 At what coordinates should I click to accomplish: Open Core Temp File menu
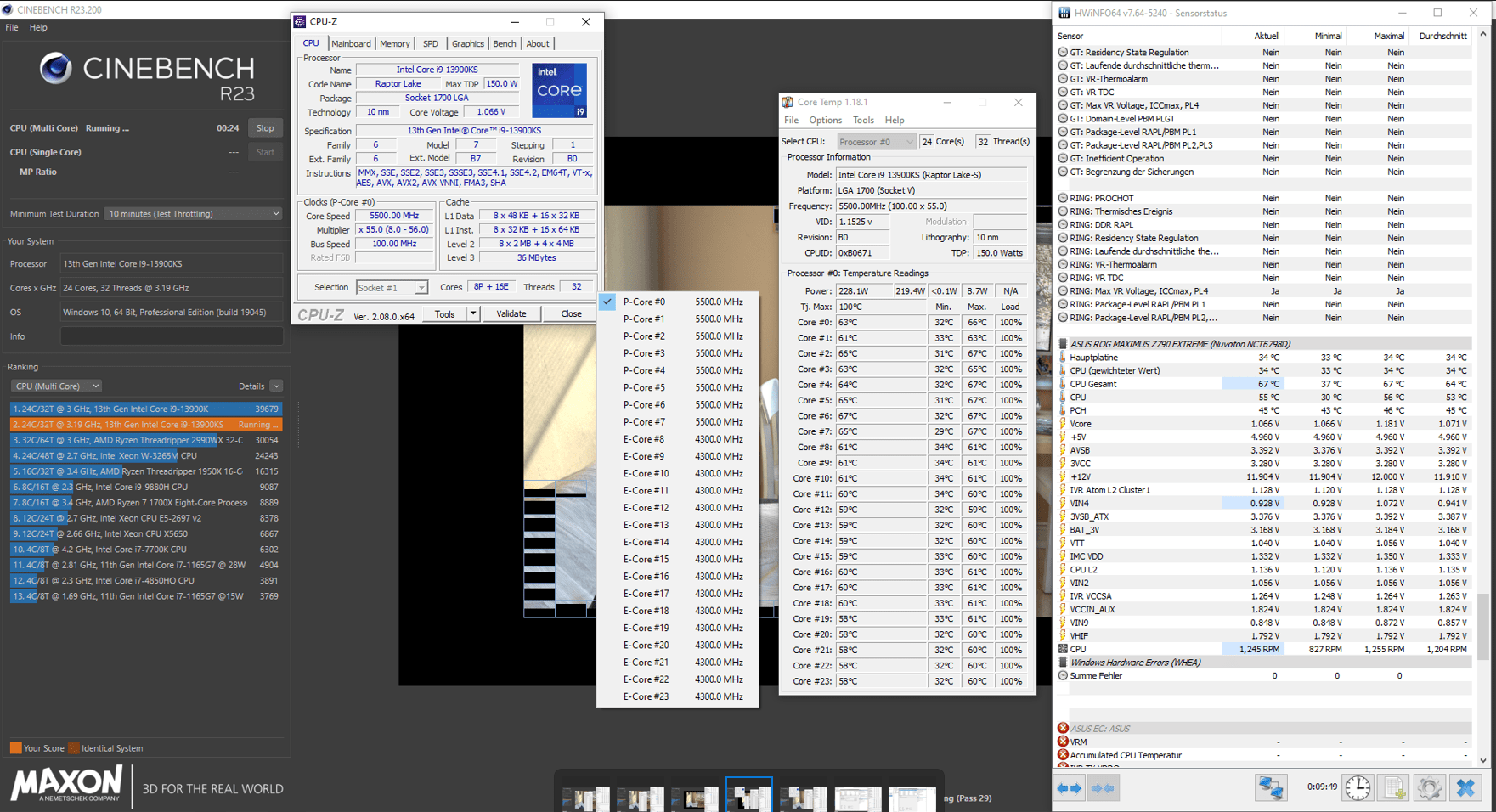791,120
